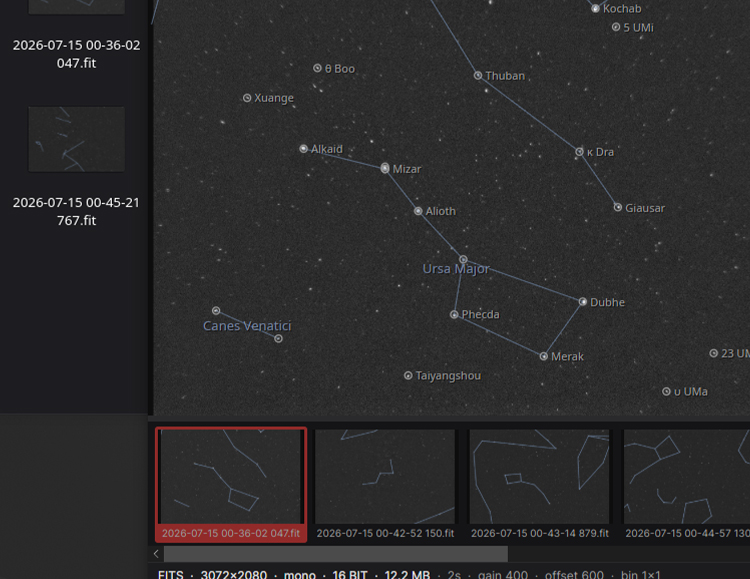Click the gain 400 status entry
The image size is (750, 579).
(x=503, y=574)
